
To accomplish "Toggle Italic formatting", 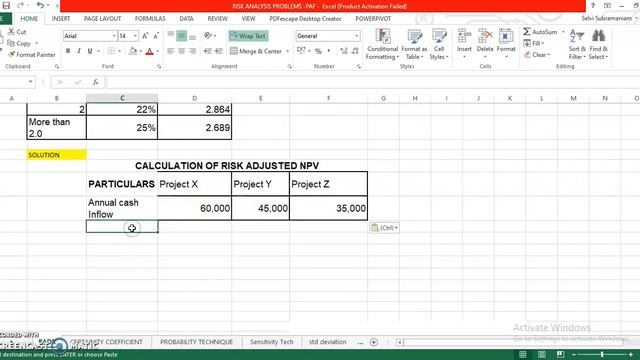I will tap(79, 51).
